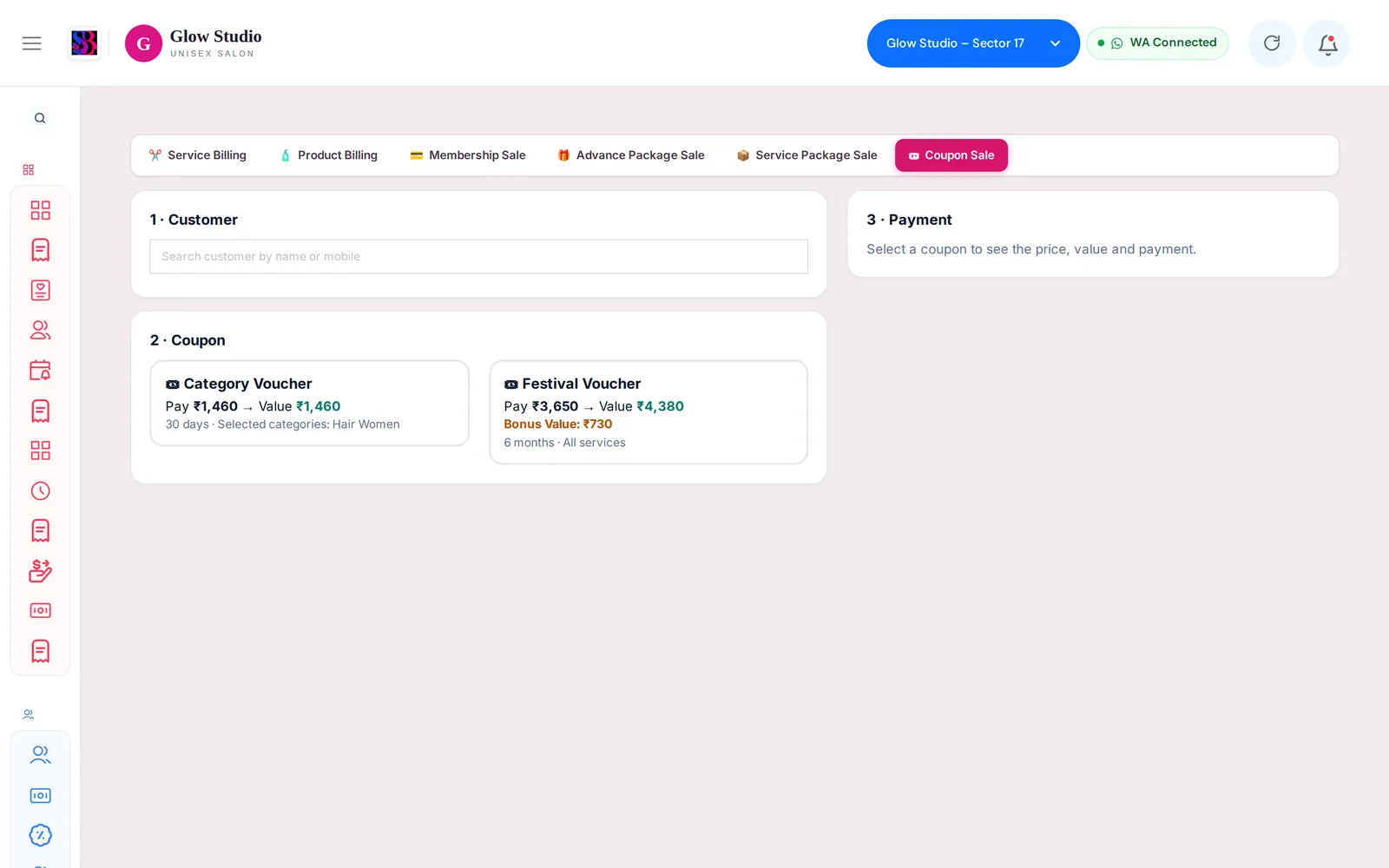Focus the Search customer by name field

[478, 256]
